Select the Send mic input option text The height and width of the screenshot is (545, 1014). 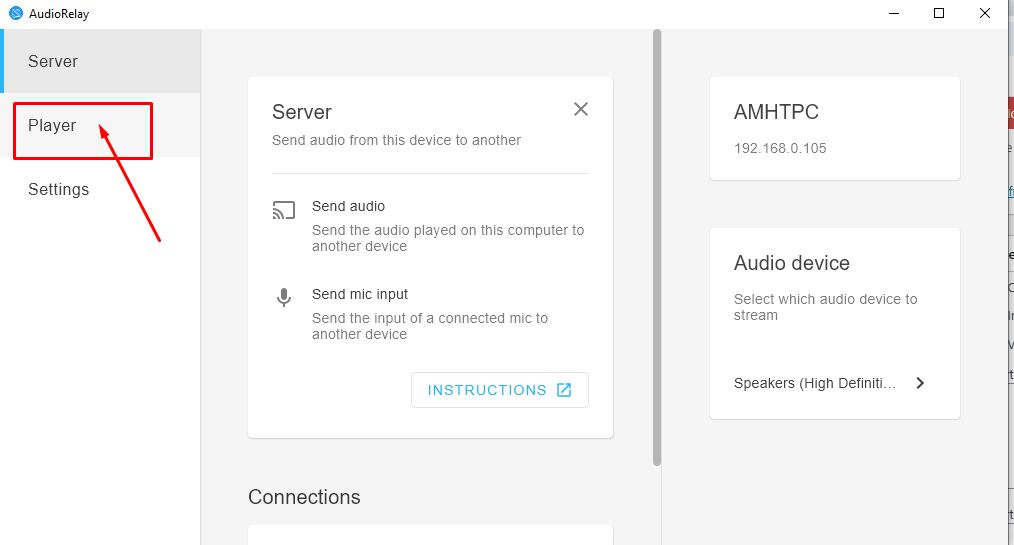tap(360, 294)
